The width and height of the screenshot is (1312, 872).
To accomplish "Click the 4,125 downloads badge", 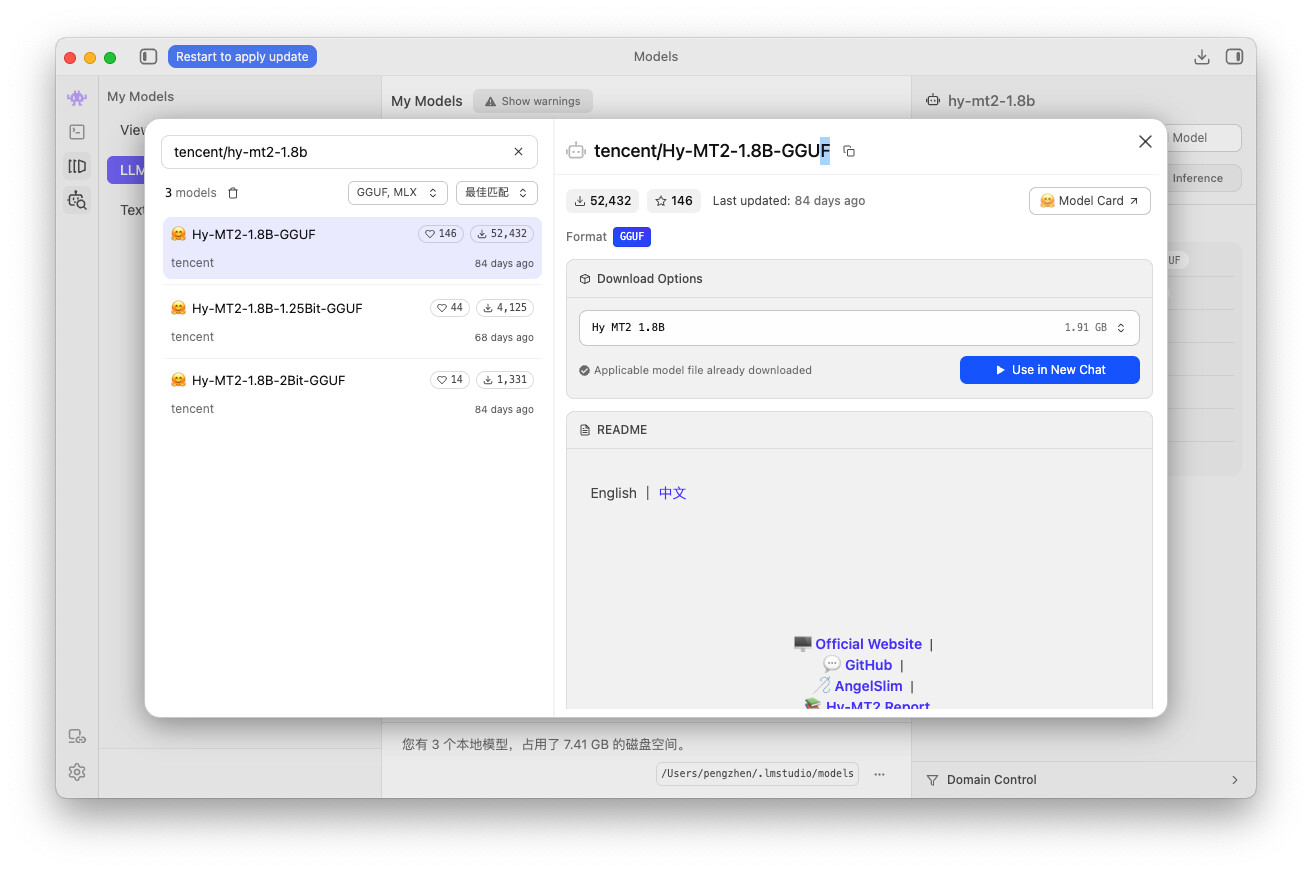I will pos(505,308).
